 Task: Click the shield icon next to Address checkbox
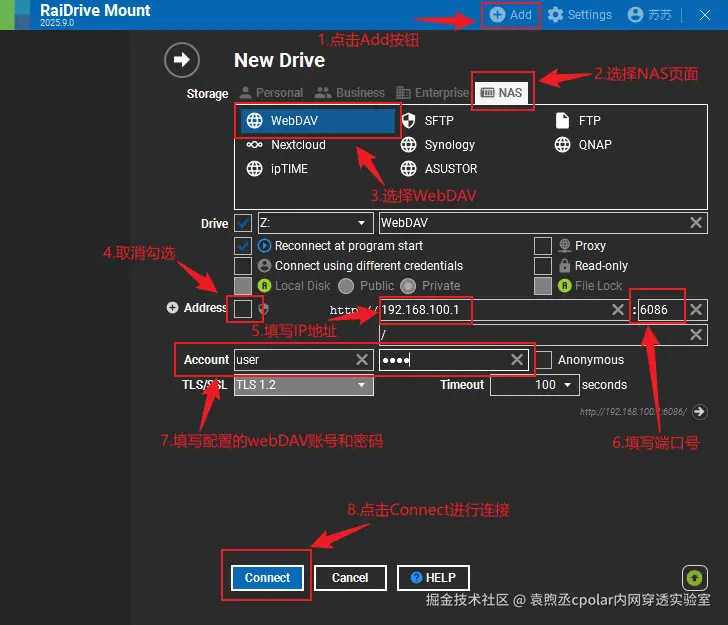pyautogui.click(x=263, y=308)
